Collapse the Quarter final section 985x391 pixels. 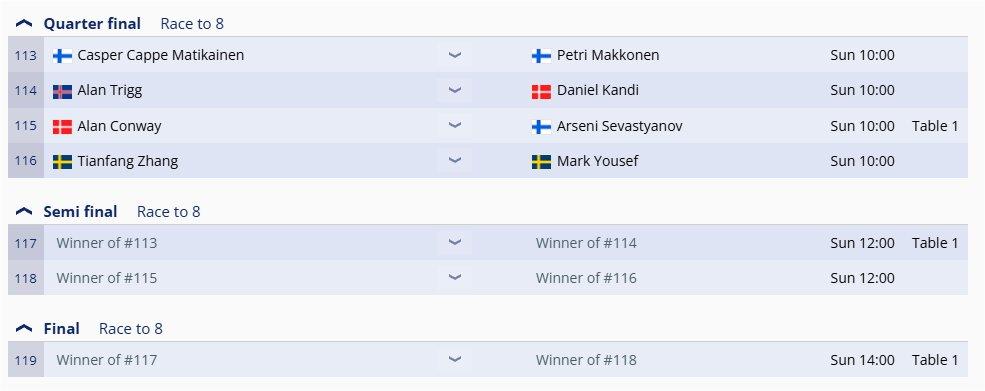(x=24, y=24)
